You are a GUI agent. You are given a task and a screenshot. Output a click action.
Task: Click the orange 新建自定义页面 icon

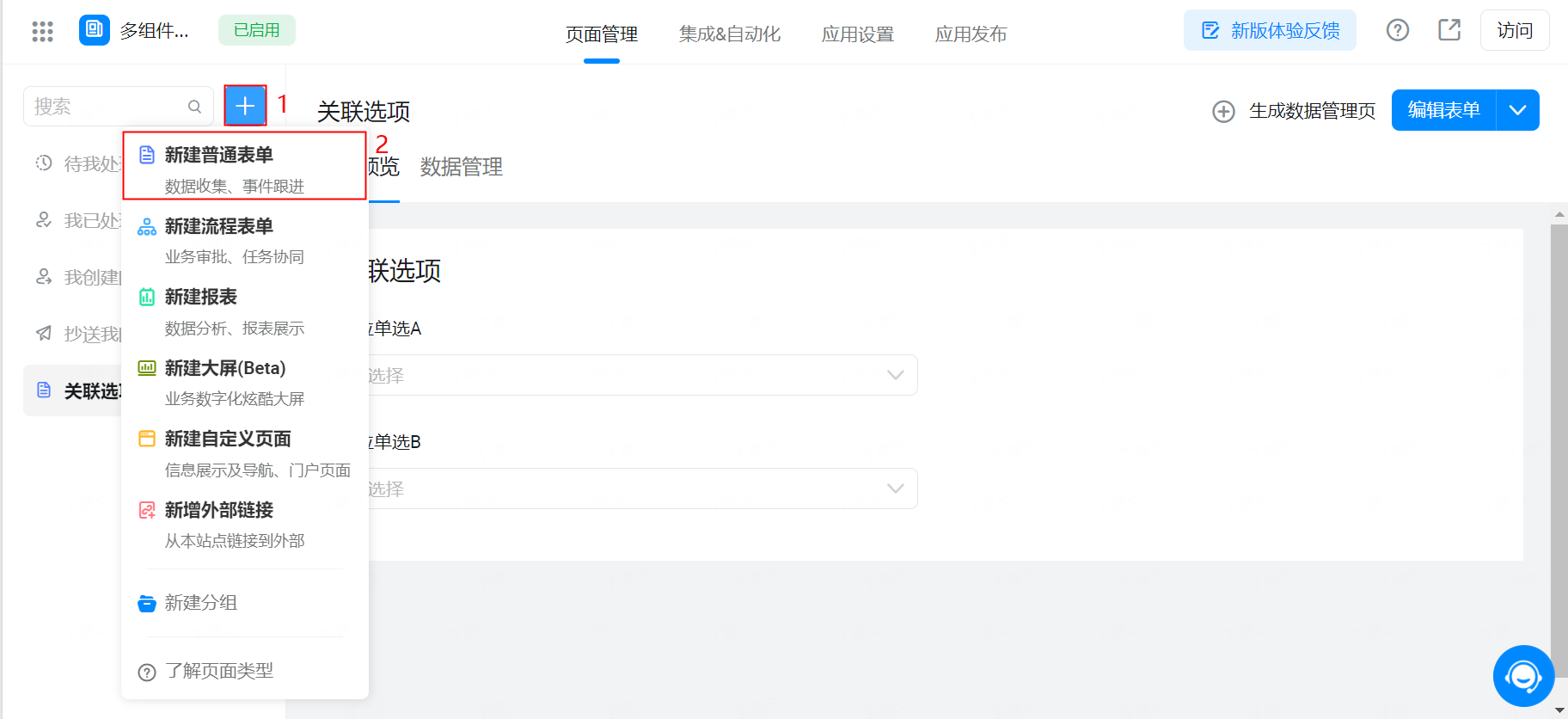147,439
